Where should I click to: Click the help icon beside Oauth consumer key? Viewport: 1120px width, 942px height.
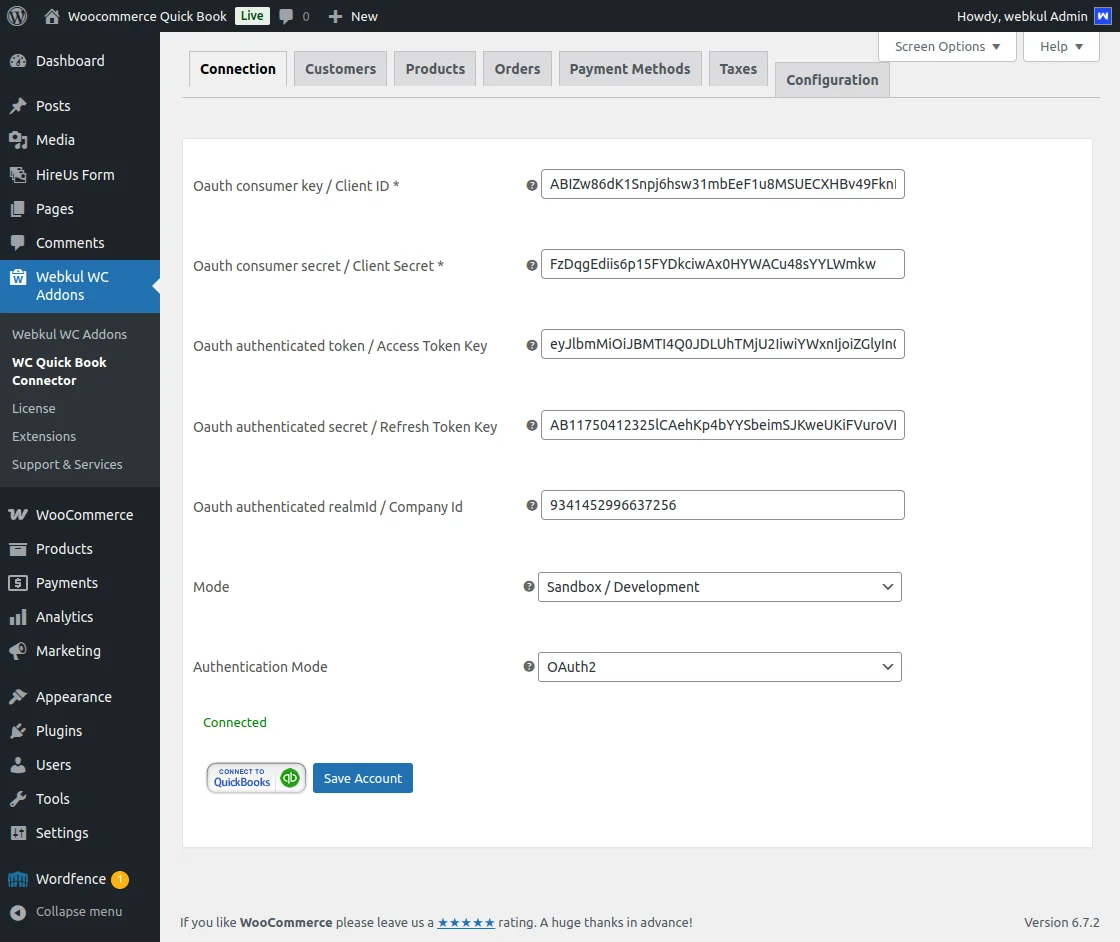point(530,185)
